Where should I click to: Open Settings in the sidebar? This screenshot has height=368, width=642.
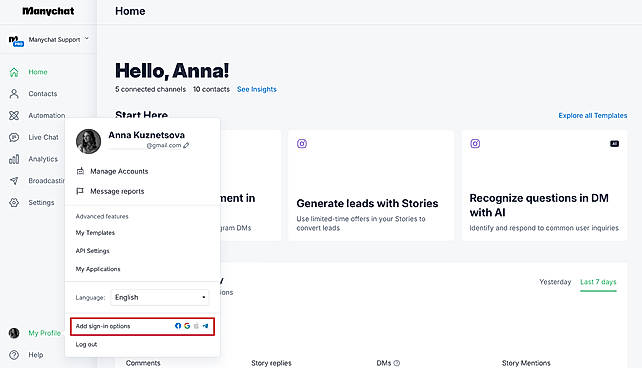click(x=41, y=202)
